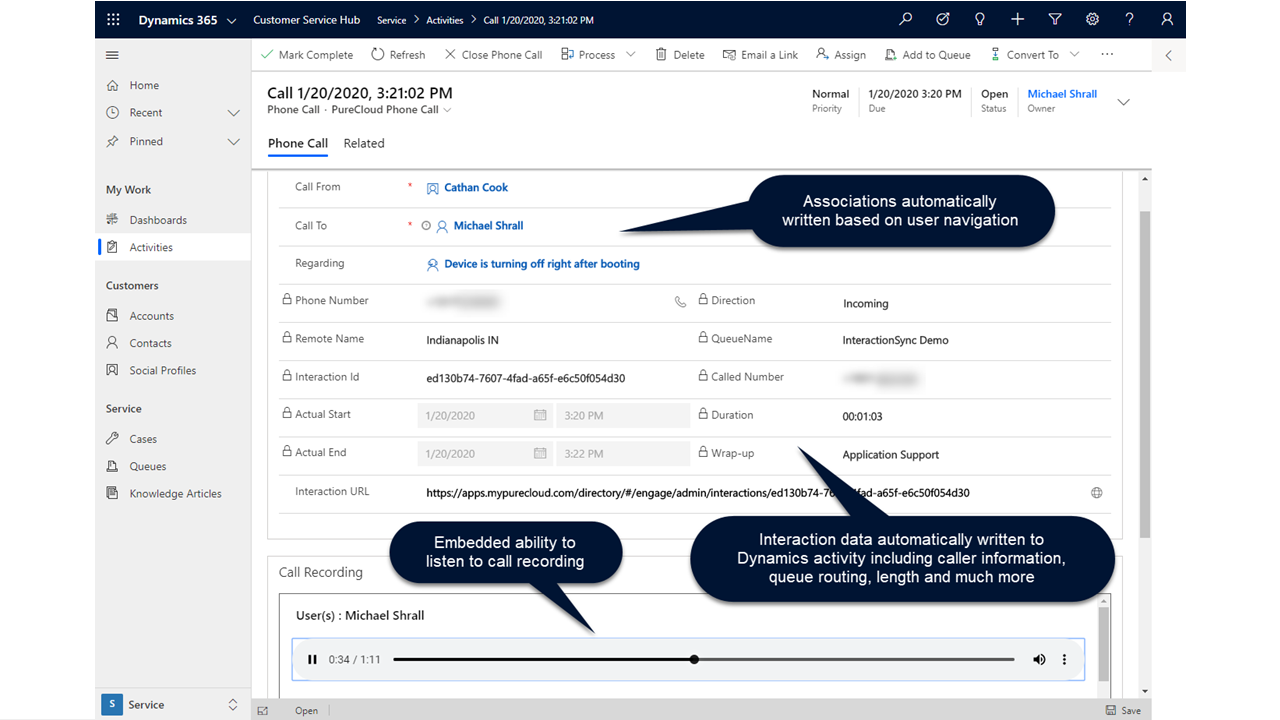Screen dimensions: 1280x720
Task: Mute the call recording volume
Action: click(1039, 659)
